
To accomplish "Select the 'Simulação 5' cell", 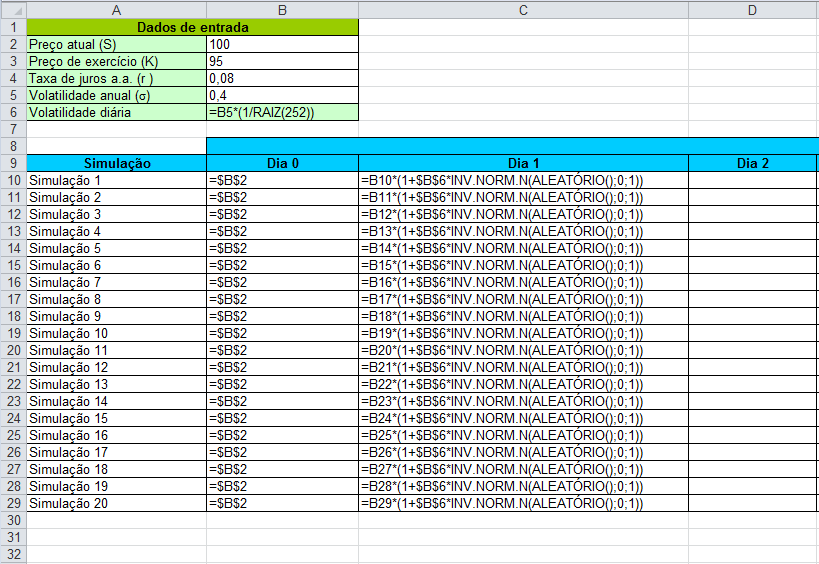I will coord(116,248).
